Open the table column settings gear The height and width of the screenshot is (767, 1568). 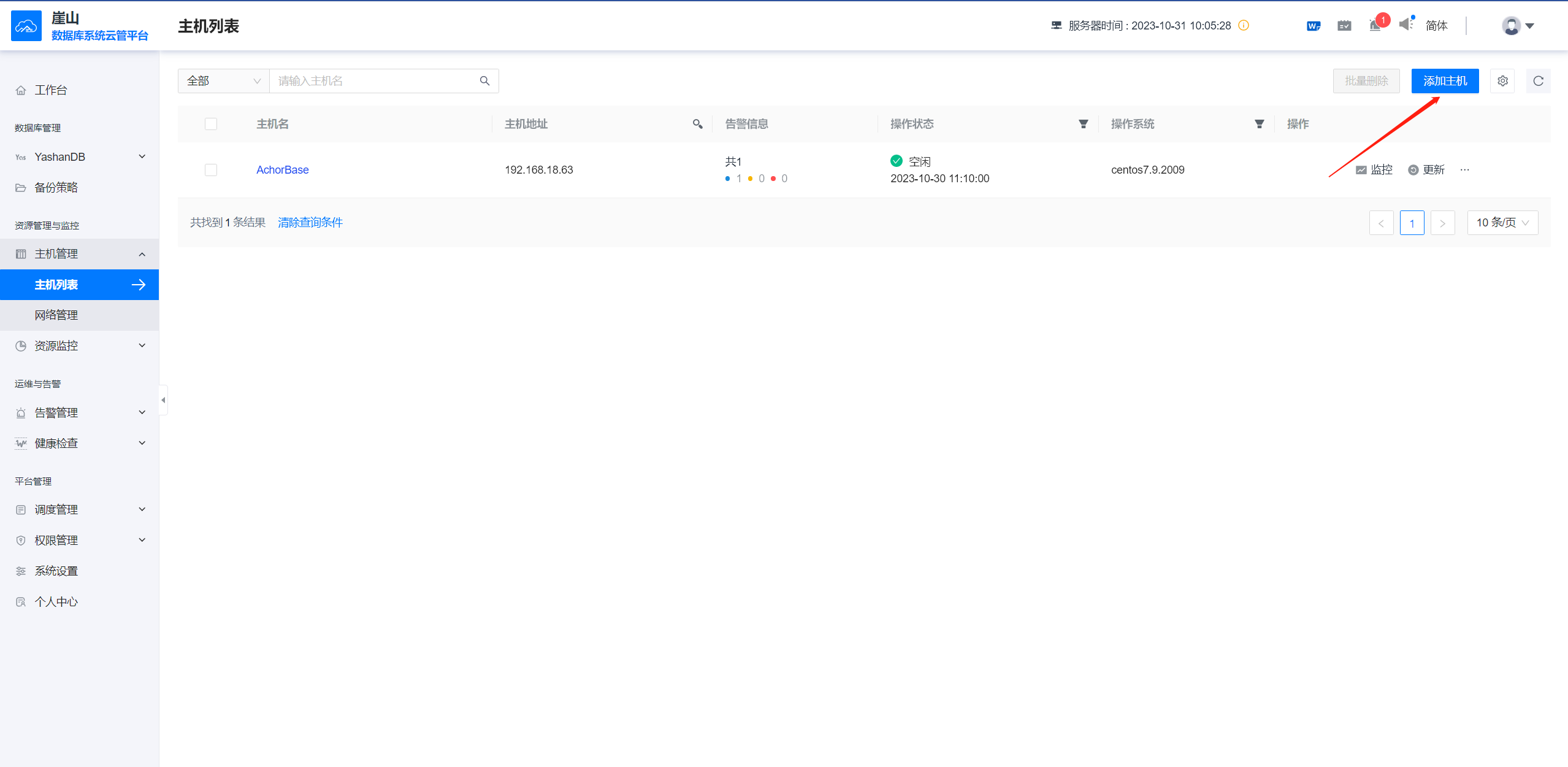click(x=1502, y=81)
